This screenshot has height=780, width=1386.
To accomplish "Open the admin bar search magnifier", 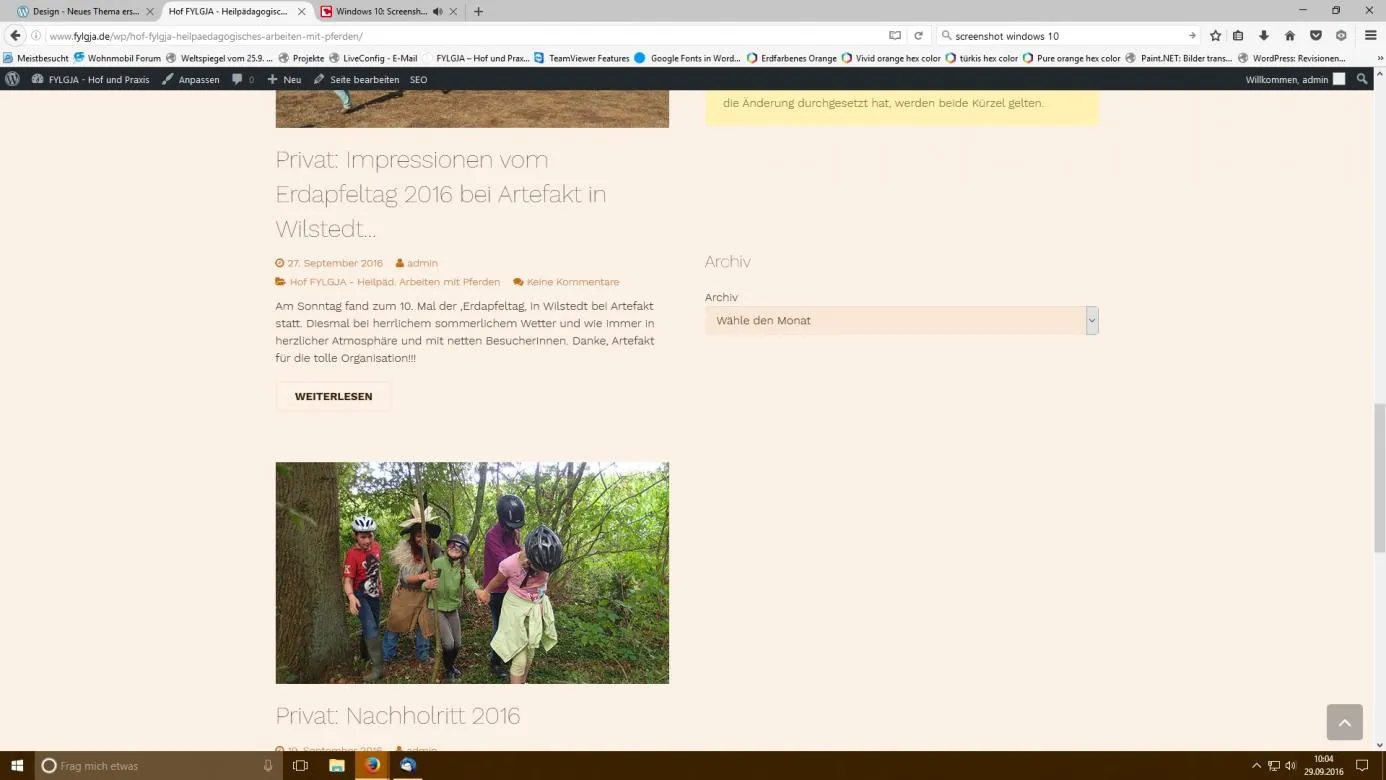I will pos(1362,79).
